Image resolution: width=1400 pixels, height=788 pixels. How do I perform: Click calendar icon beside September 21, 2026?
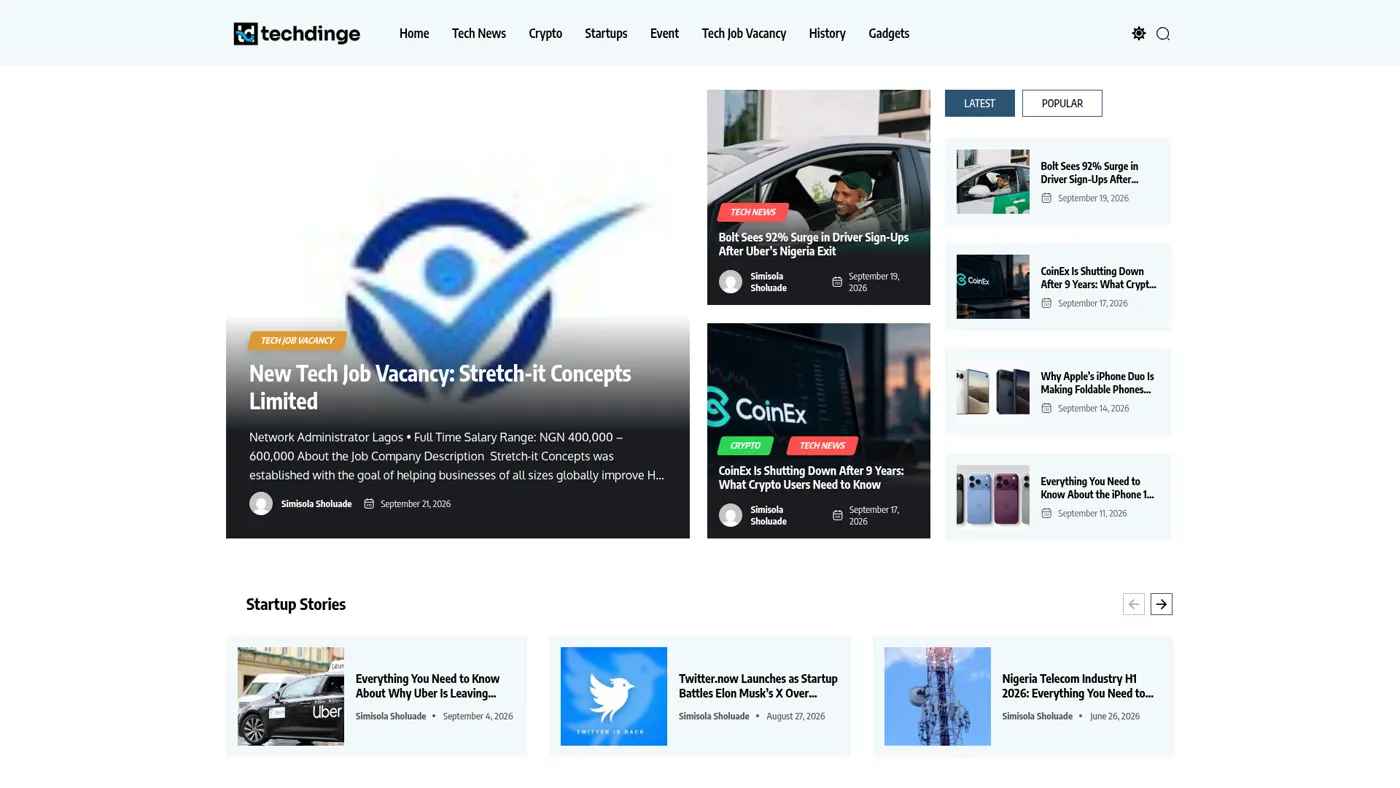[x=369, y=504]
